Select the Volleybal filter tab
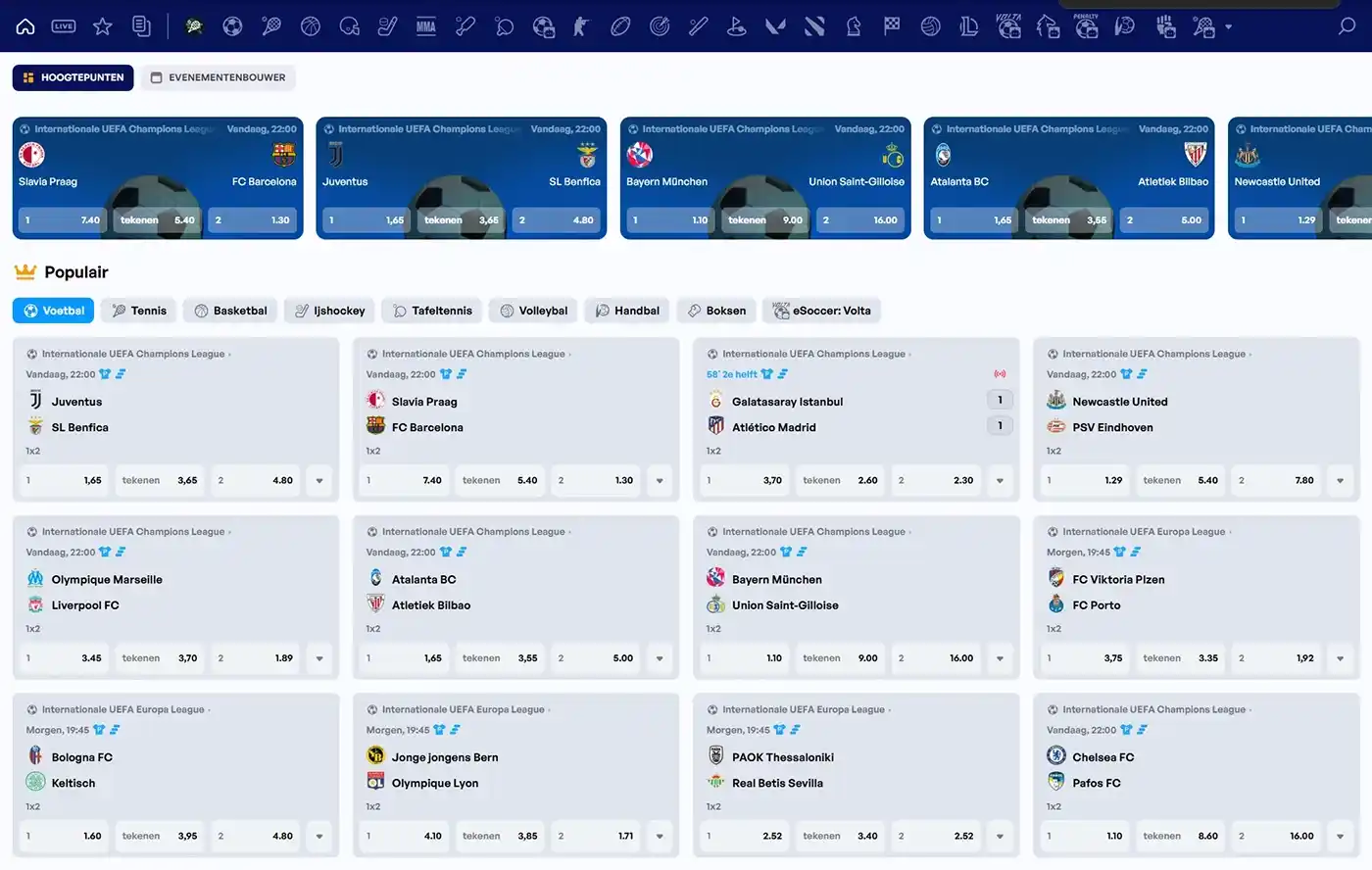The image size is (1372, 870). point(533,311)
